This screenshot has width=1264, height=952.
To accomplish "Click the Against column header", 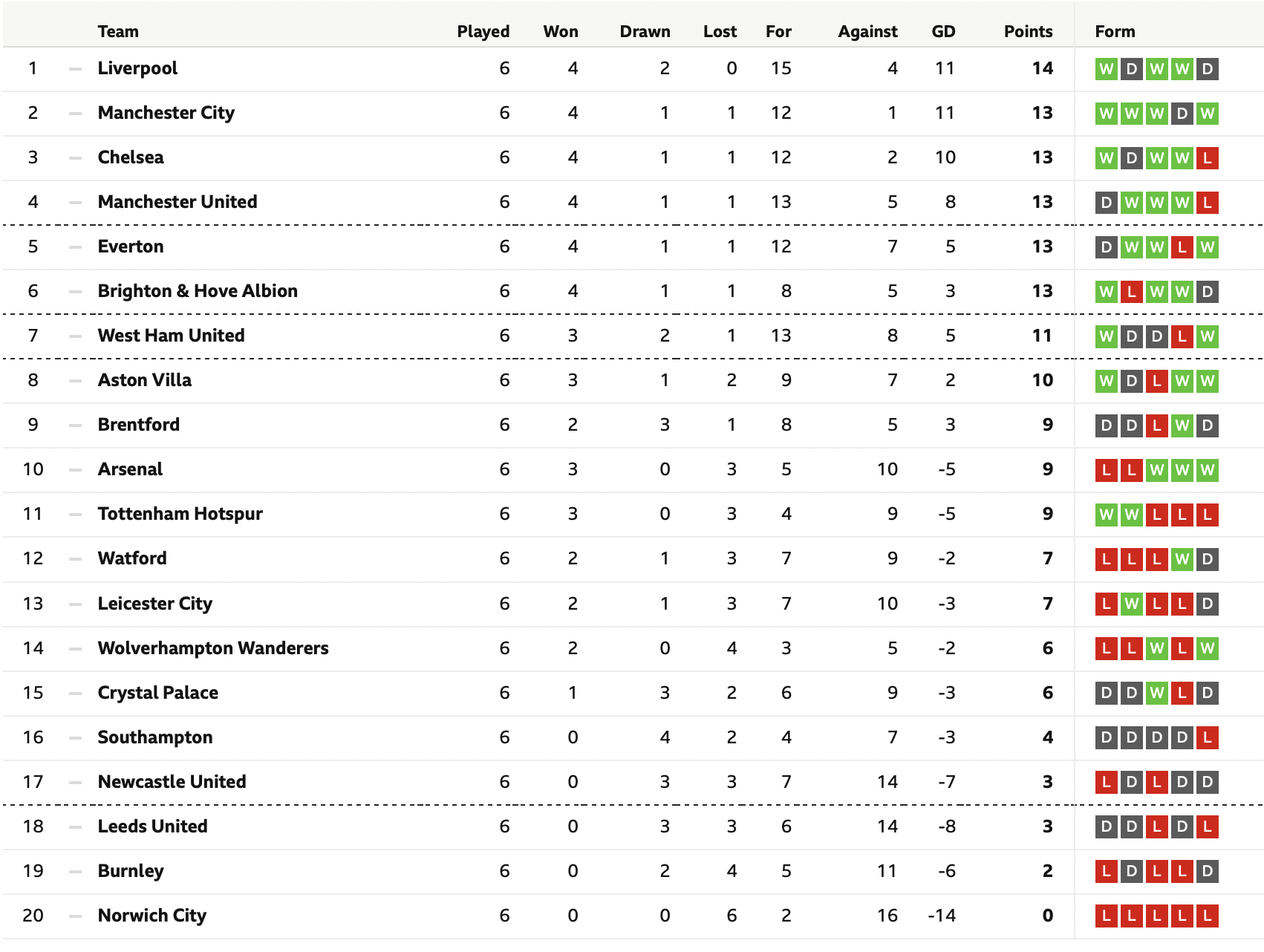I will [x=867, y=31].
